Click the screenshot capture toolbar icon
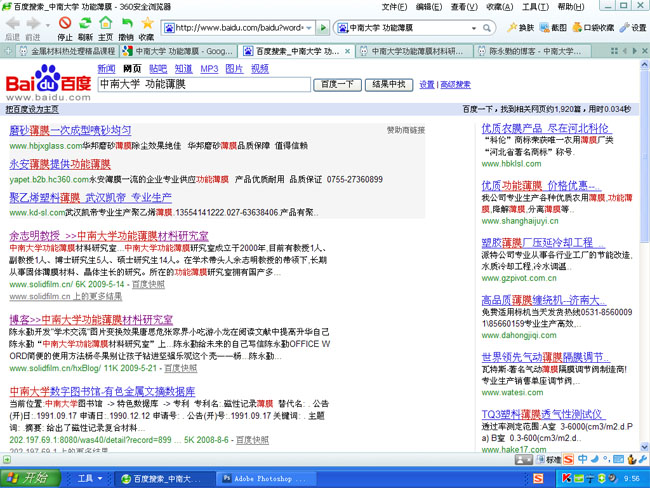This screenshot has width=650, height=488. click(x=544, y=27)
